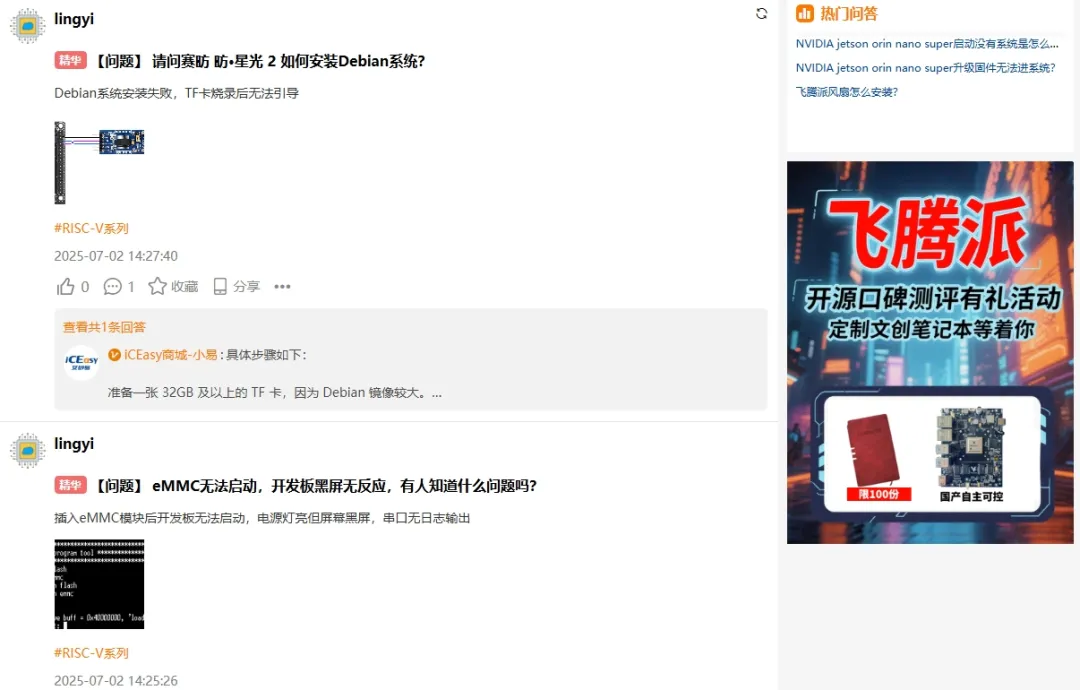Viewport: 1080px width, 690px height.
Task: Click the hot Q&A chart icon
Action: tap(804, 14)
